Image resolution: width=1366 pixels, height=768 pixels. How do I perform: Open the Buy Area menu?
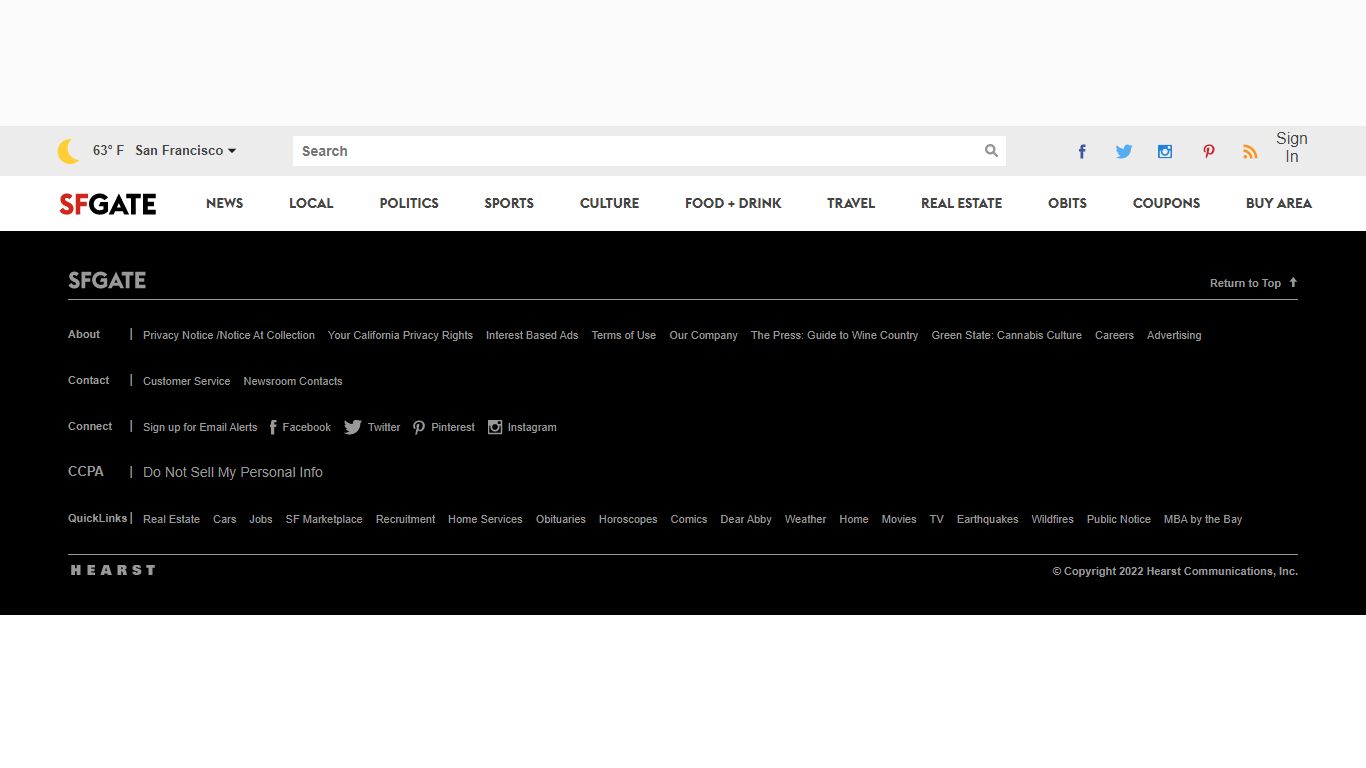tap(1279, 203)
